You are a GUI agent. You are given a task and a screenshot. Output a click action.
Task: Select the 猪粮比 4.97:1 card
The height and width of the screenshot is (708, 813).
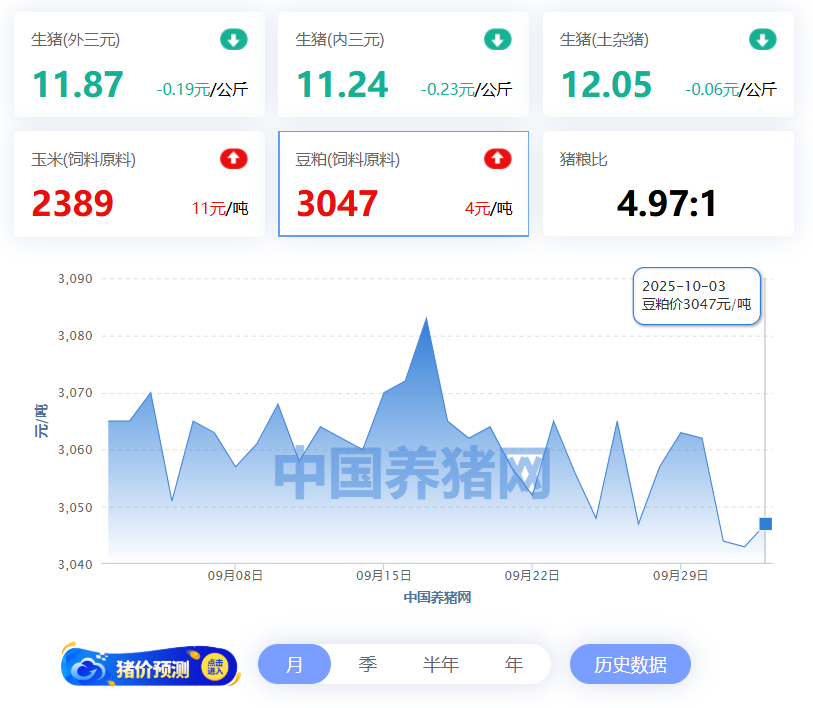pyautogui.click(x=667, y=185)
